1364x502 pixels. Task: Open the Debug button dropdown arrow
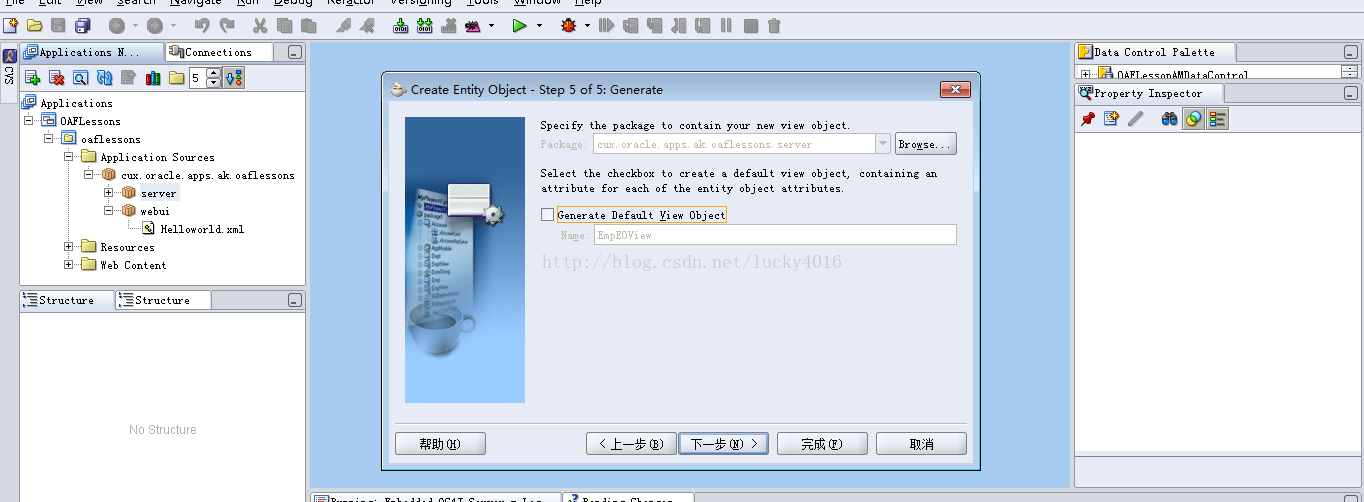pos(587,25)
